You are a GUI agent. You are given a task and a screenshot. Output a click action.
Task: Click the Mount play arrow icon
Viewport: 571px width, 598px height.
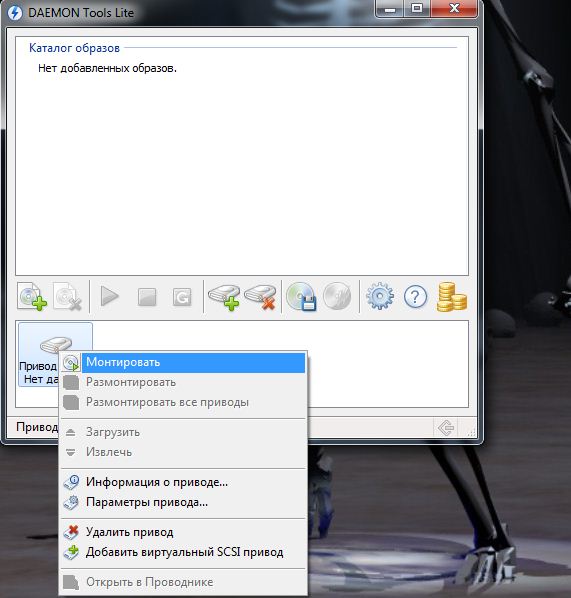pos(109,296)
